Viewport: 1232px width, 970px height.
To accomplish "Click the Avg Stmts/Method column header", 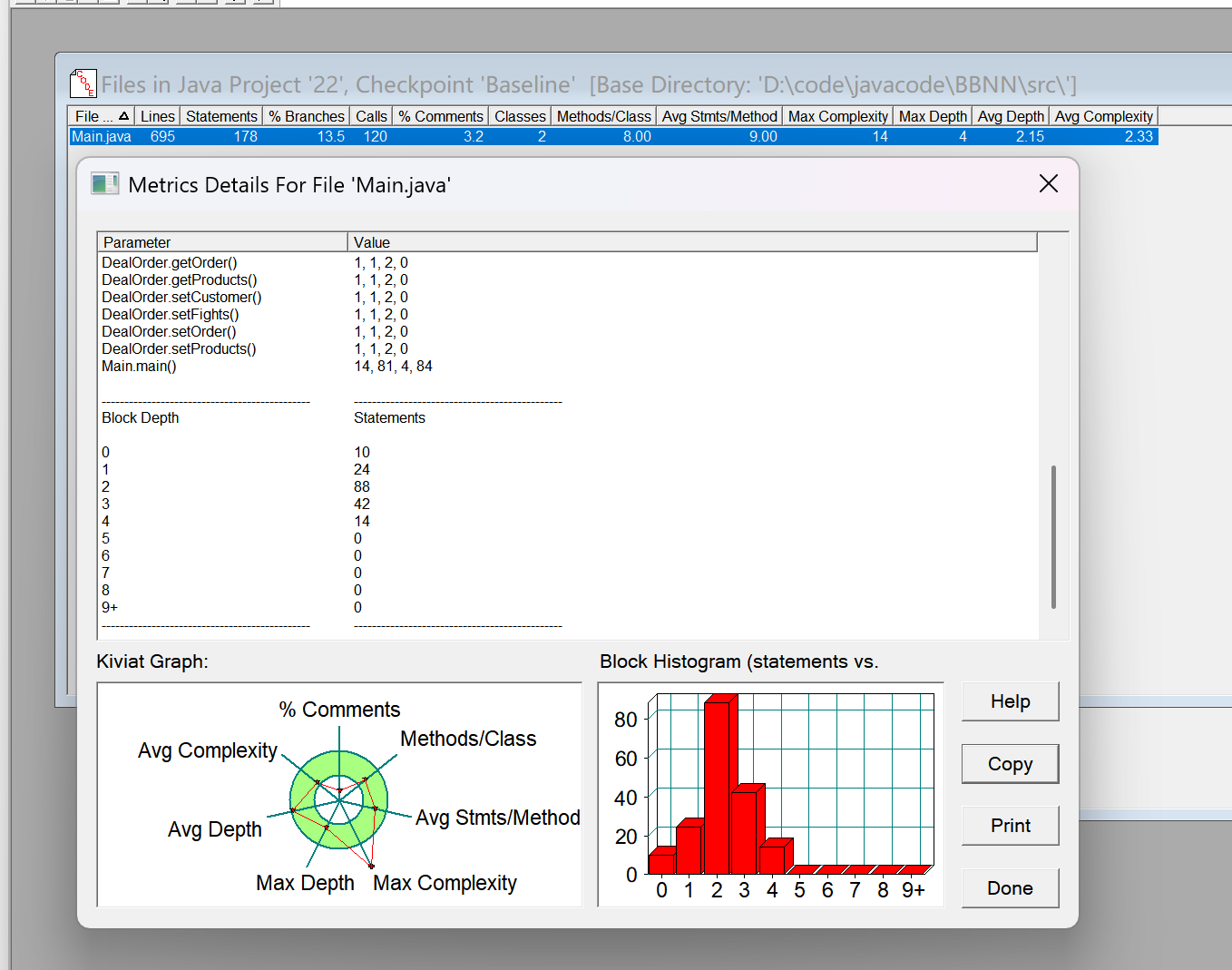I will click(x=719, y=116).
